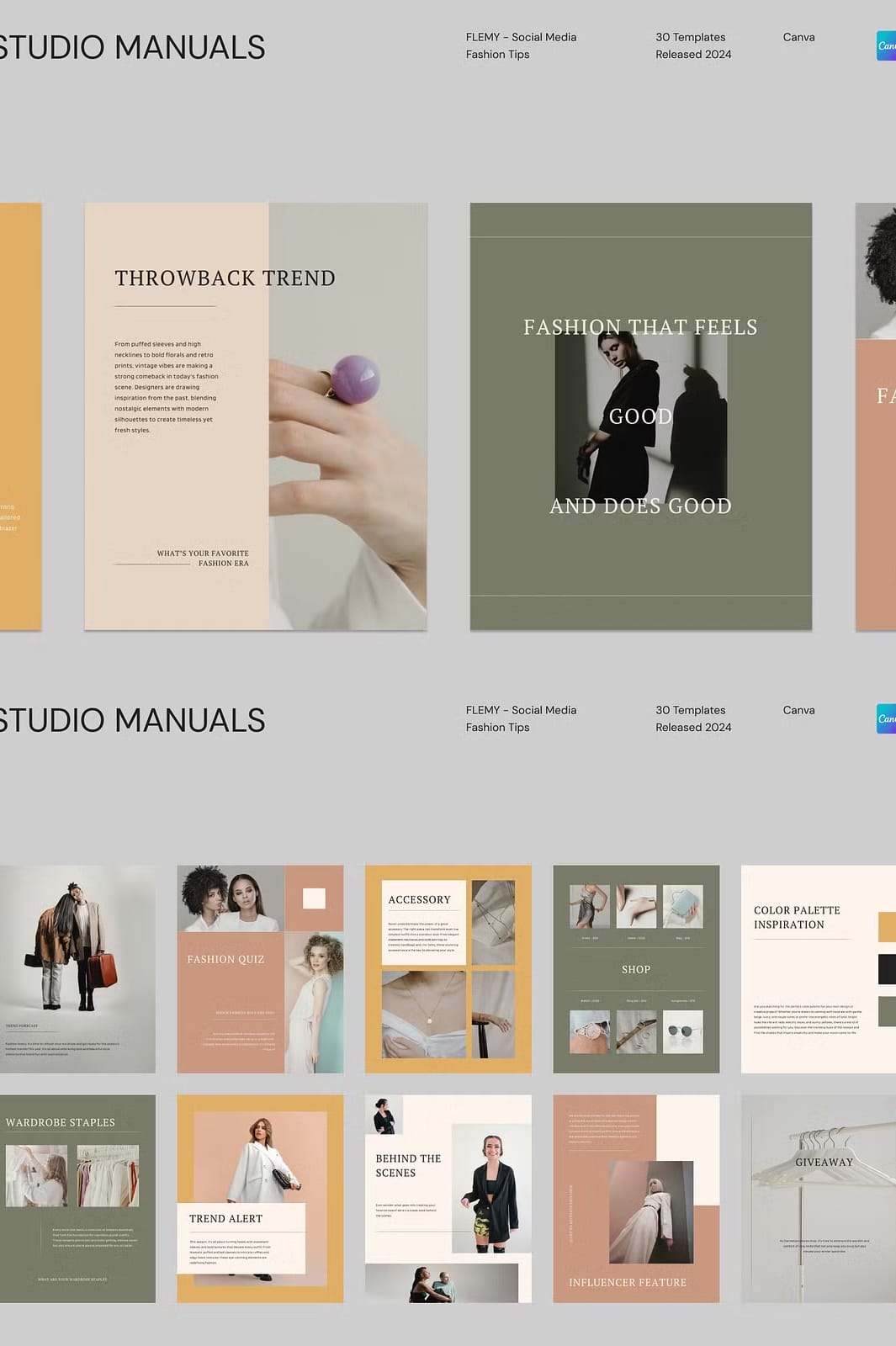Viewport: 896px width, 1346px height.
Task: Open the Shop template thumbnail
Action: coord(636,969)
